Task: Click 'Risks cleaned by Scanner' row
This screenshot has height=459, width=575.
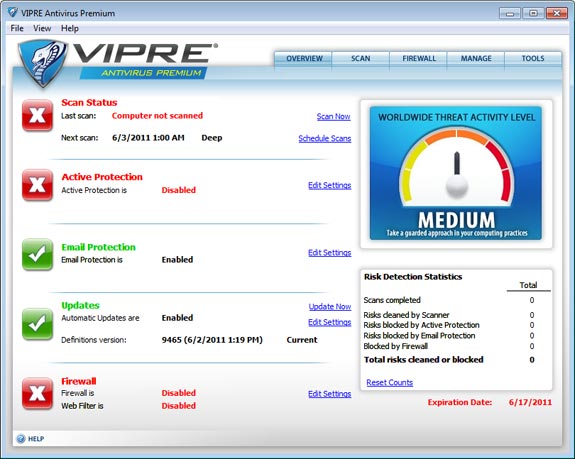Action: coord(449,315)
